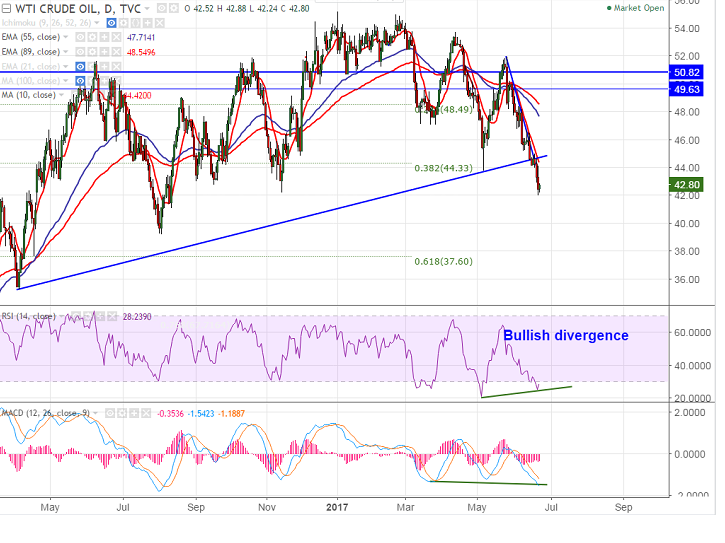725x543 pixels.
Task: Show the hidden EMA (21, close) via eye icon
Action: 80,67
